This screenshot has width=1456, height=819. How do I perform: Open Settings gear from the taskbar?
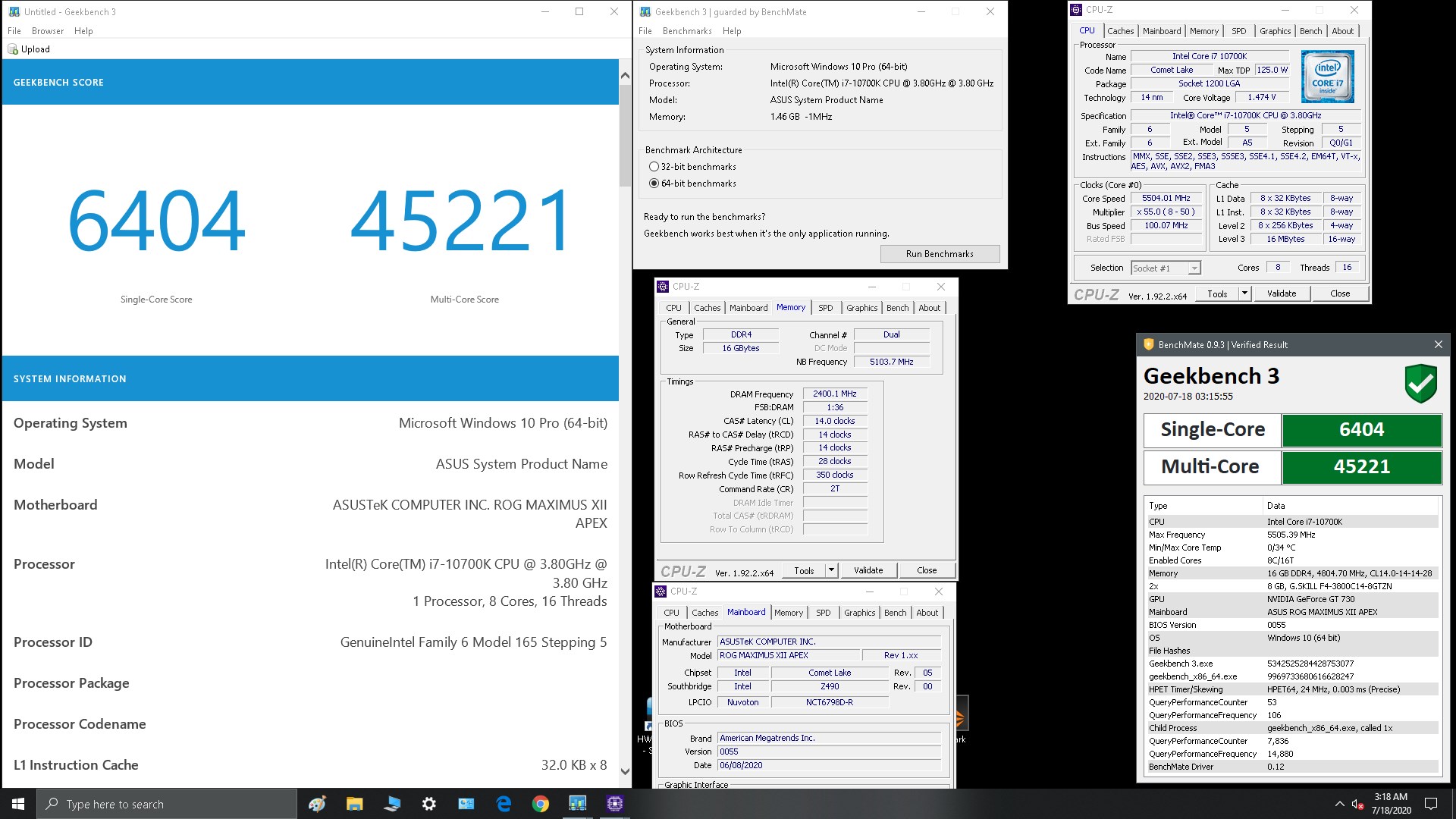(429, 804)
